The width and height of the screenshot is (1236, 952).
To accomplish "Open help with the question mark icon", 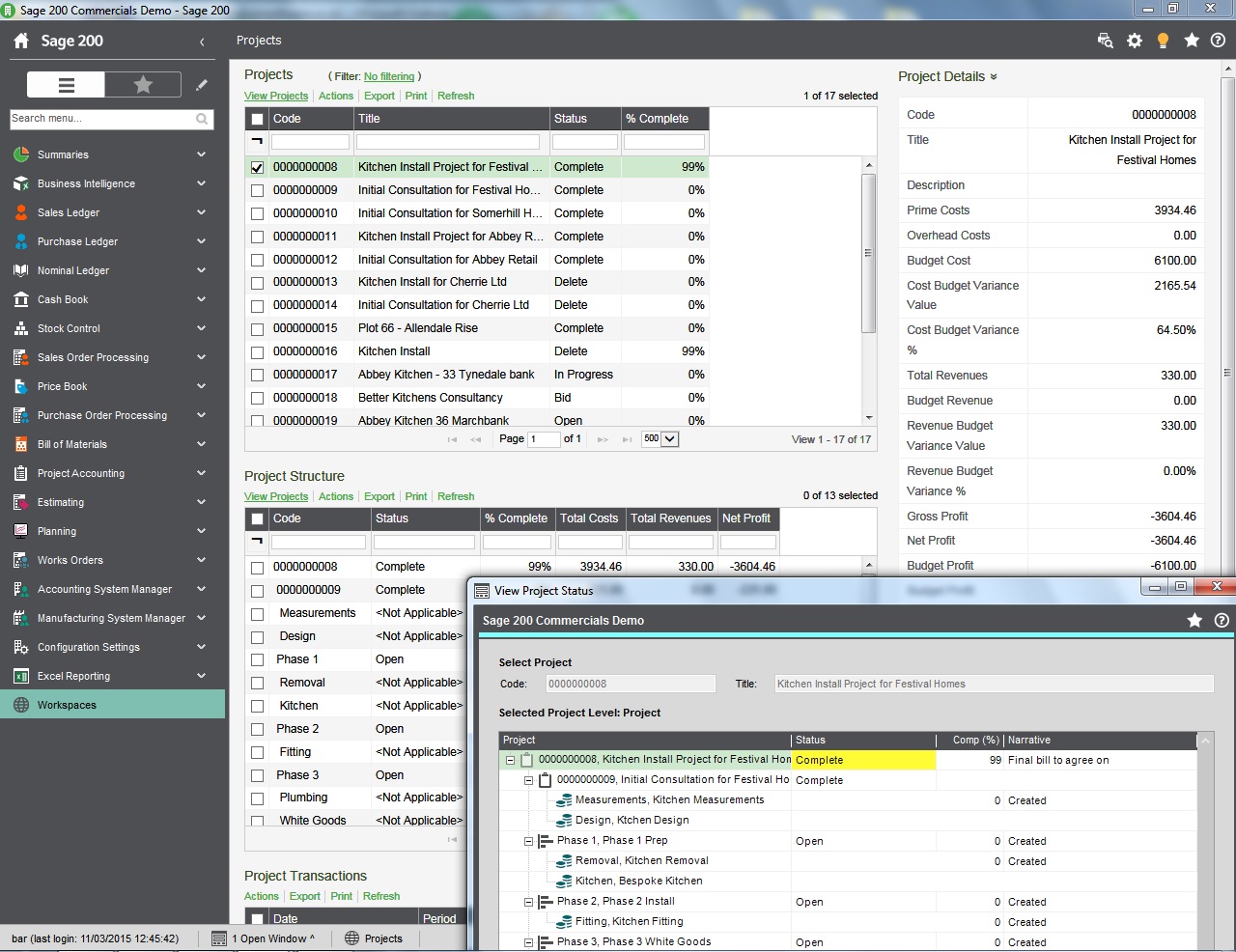I will click(1219, 41).
